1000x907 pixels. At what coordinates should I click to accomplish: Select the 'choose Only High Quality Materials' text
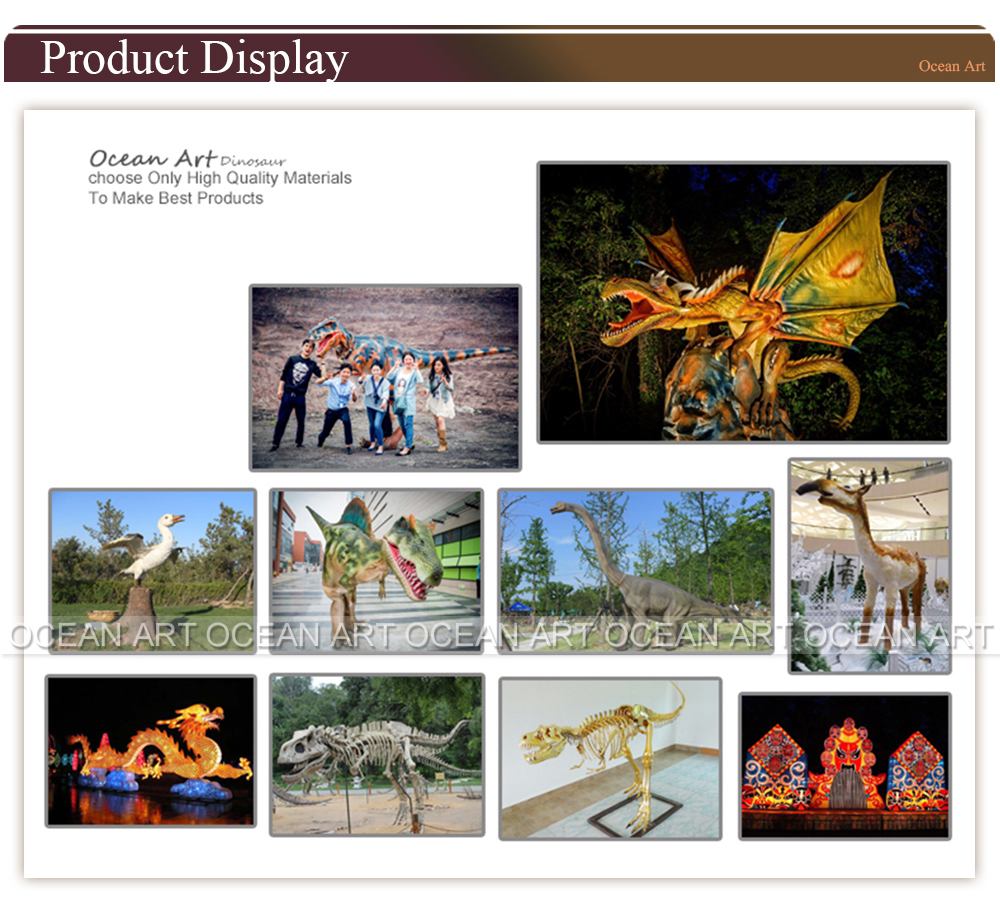pyautogui.click(x=220, y=178)
